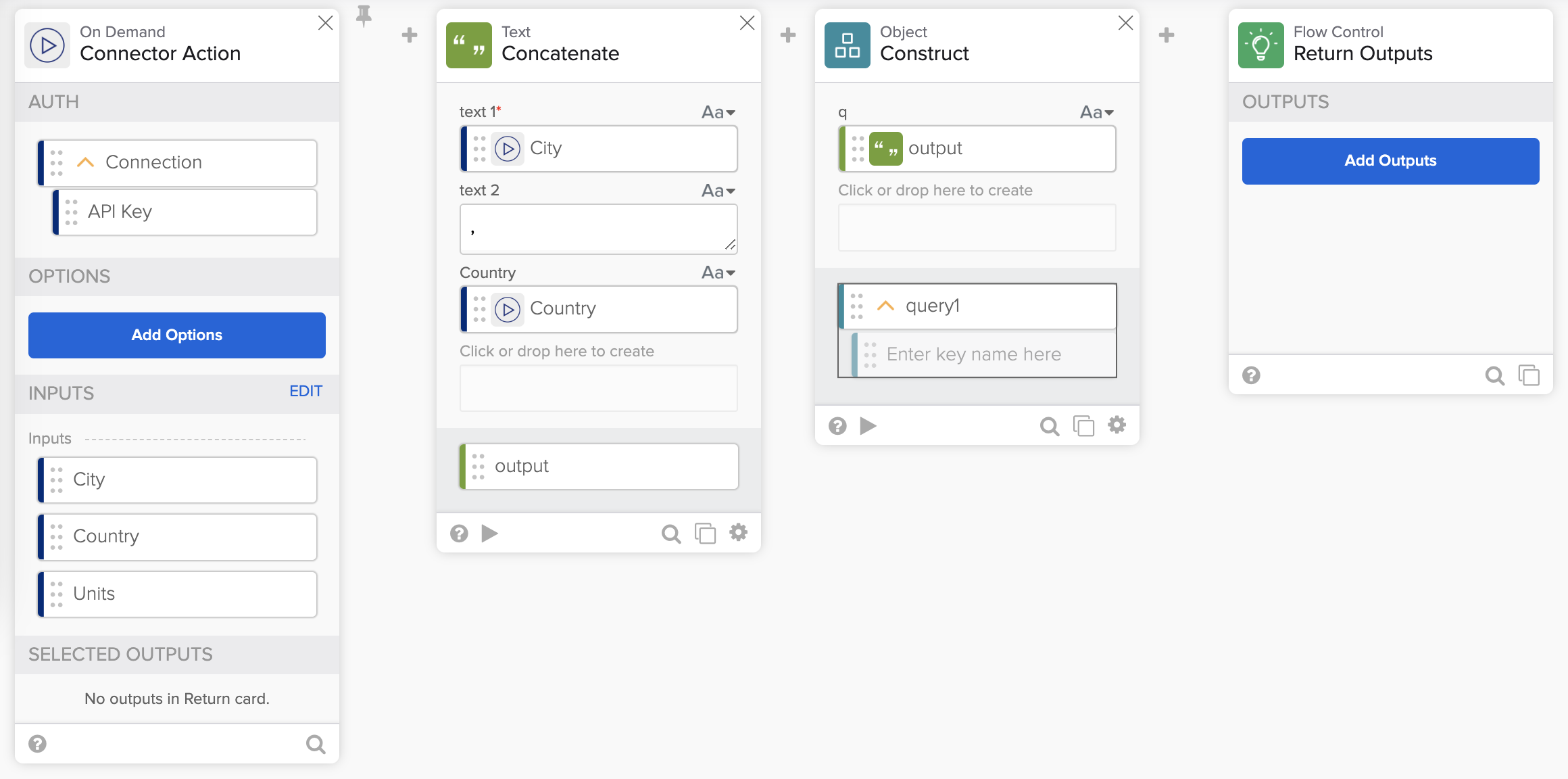Collapse the Connection group chevron
The height and width of the screenshot is (779, 1568).
click(x=85, y=162)
